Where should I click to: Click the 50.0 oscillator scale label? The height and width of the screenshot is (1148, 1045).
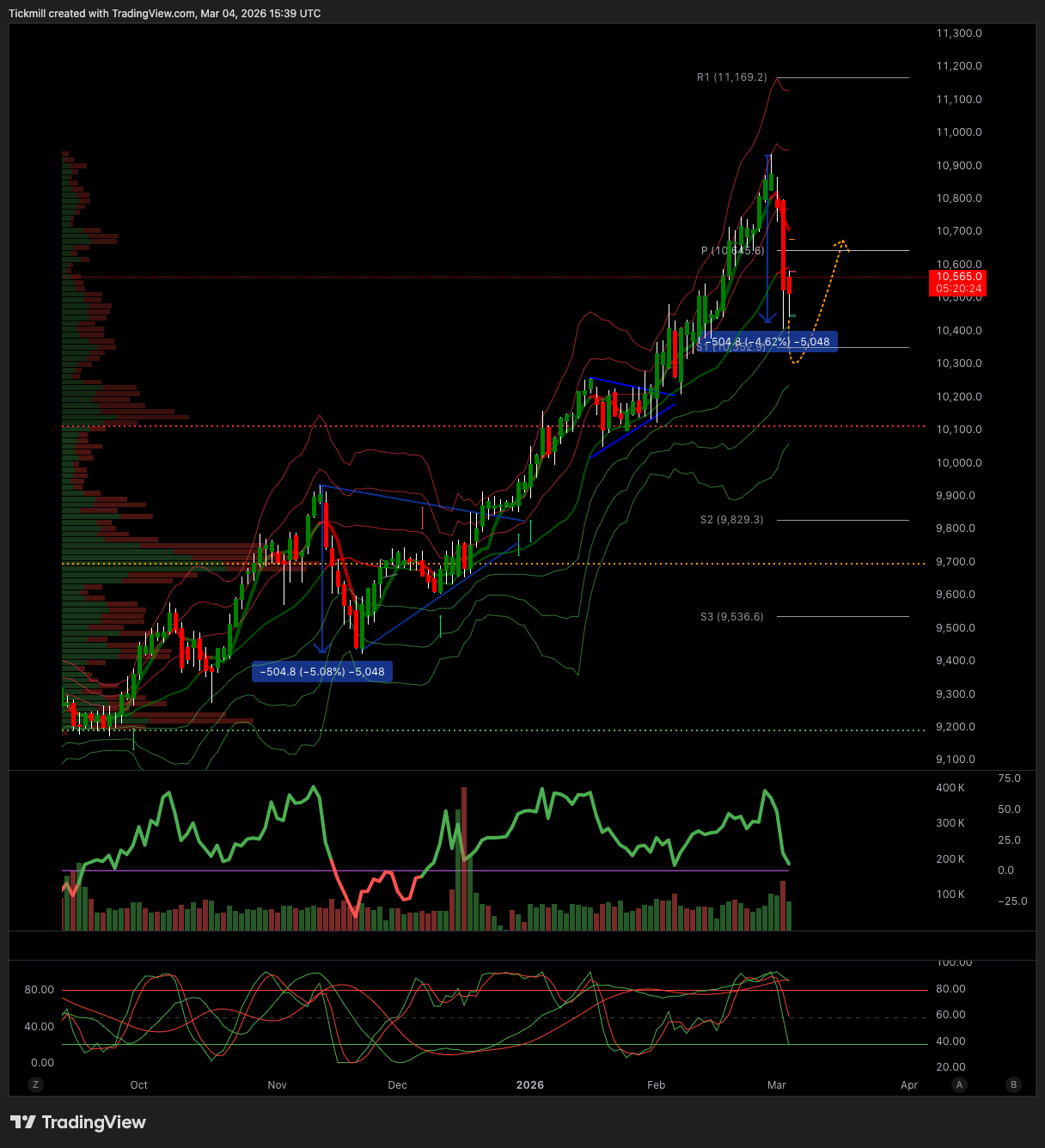pos(1009,809)
